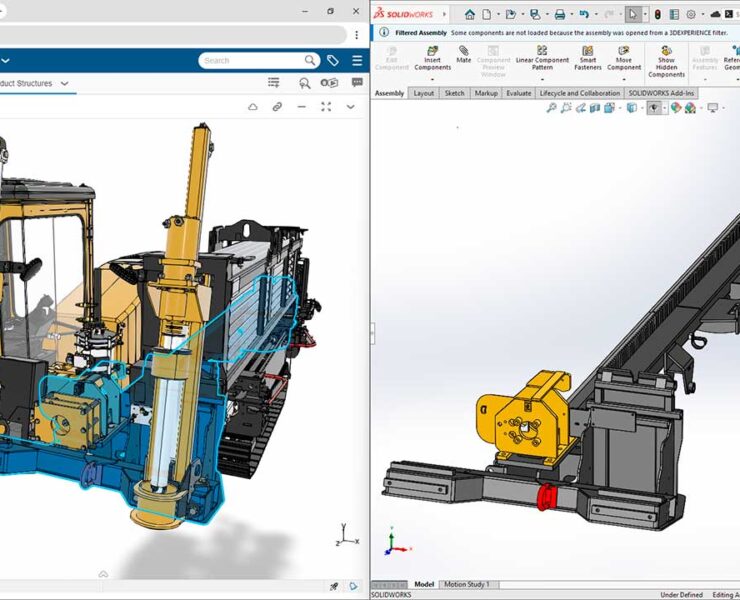Switch to the Layout tab

[x=423, y=93]
